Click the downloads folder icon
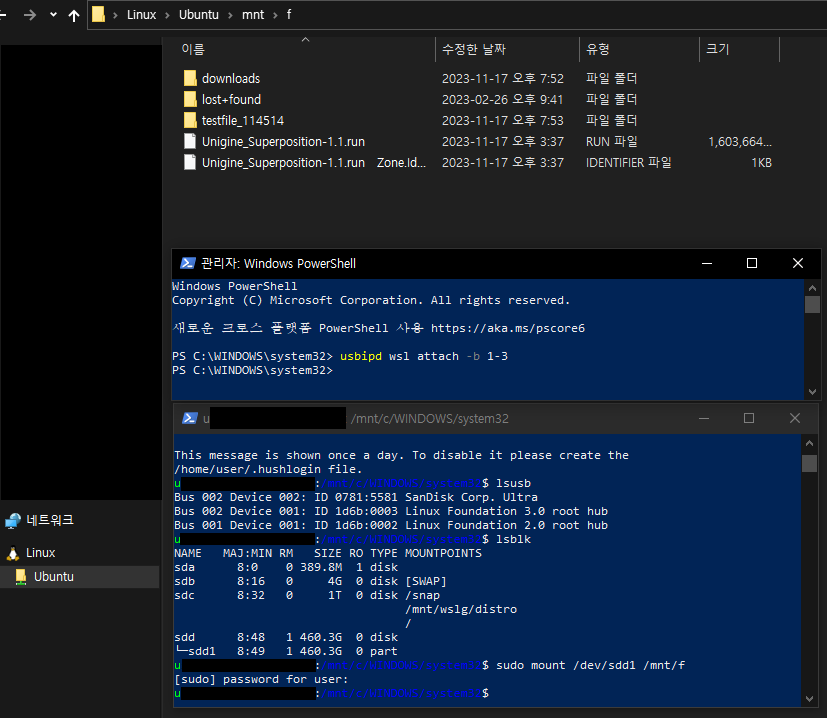Screen dimensions: 827x718 click(190, 78)
